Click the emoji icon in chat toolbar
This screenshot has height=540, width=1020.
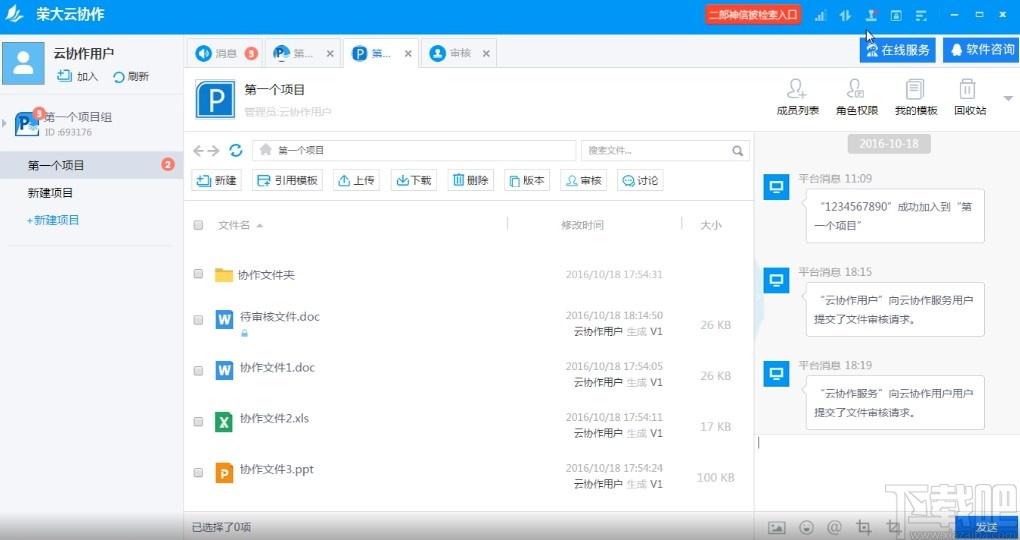[806, 527]
